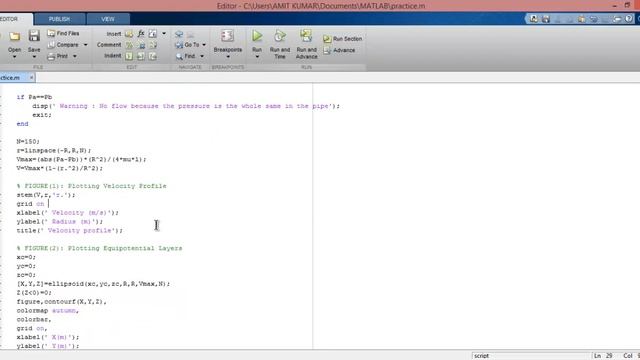Switch to the VIEW tab
The height and width of the screenshot is (360, 640).
coord(108,19)
